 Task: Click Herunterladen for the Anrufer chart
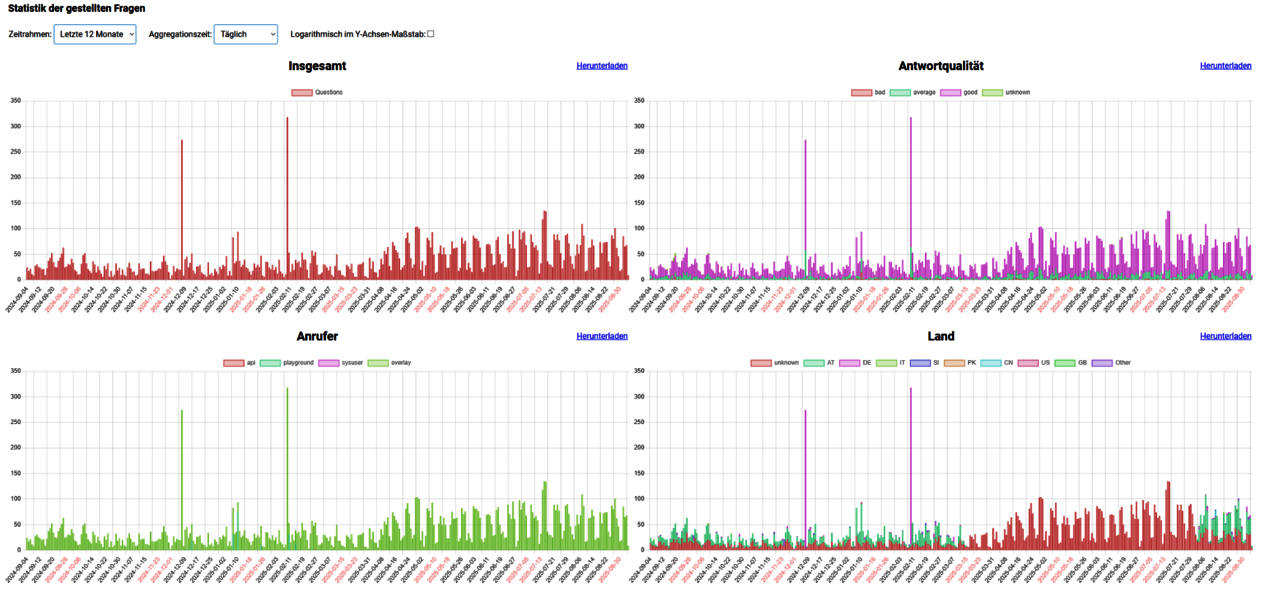(x=602, y=336)
